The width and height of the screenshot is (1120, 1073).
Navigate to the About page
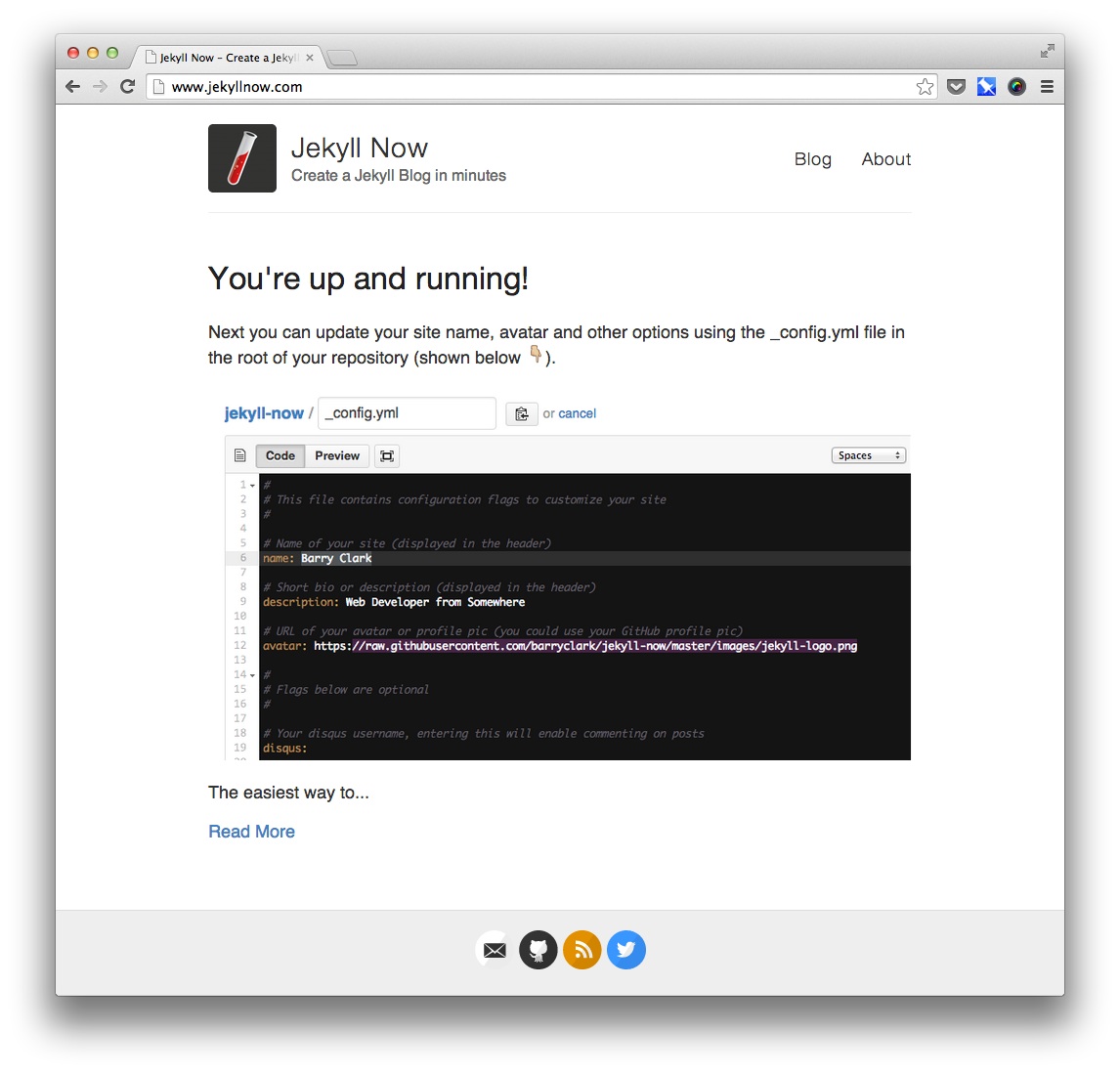point(885,158)
